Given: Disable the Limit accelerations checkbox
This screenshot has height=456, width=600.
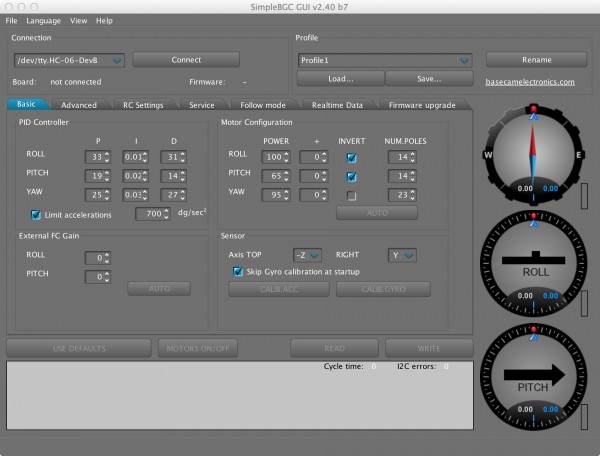Looking at the screenshot, I should click(x=37, y=214).
